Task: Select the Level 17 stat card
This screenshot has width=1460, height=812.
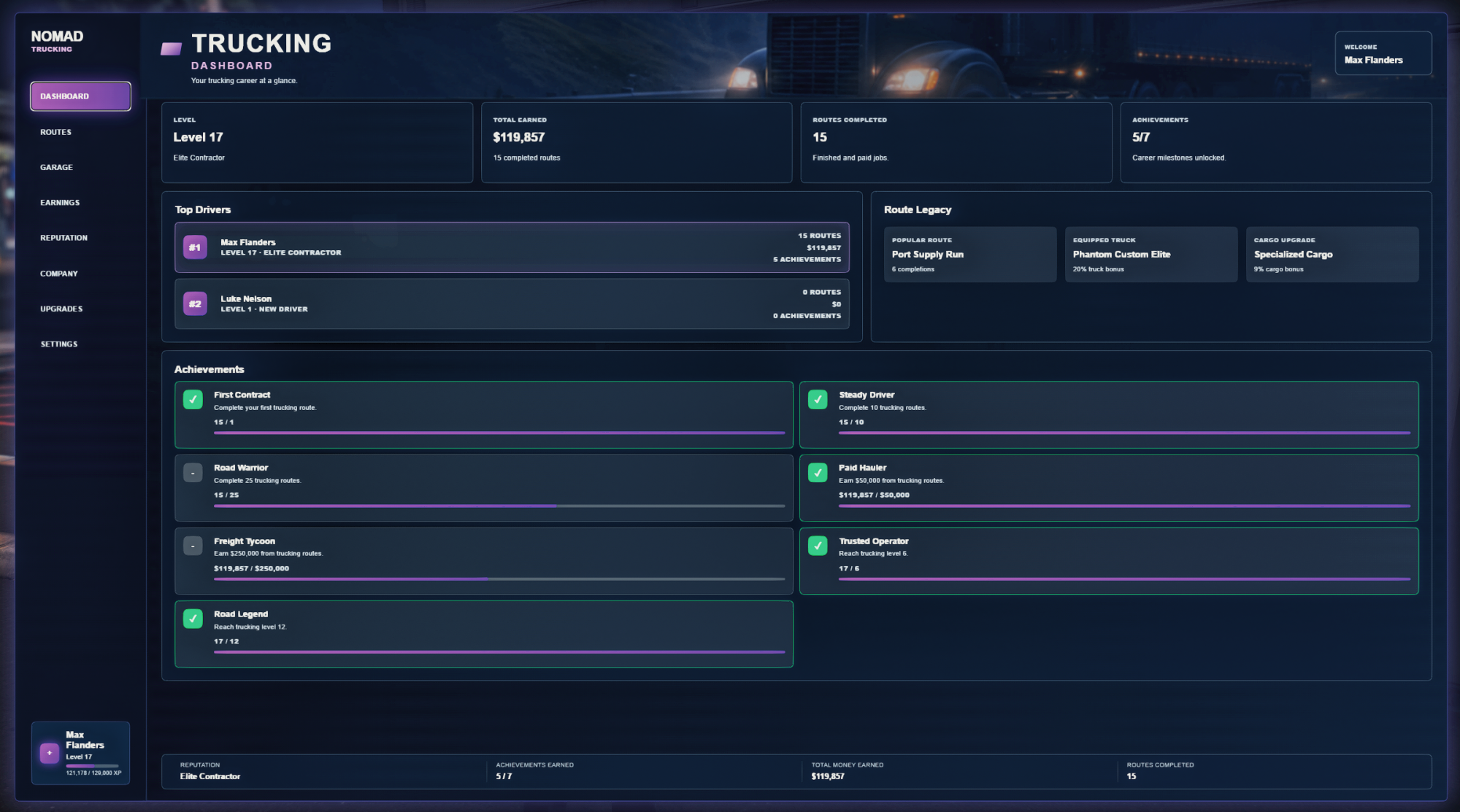Action: tap(317, 142)
